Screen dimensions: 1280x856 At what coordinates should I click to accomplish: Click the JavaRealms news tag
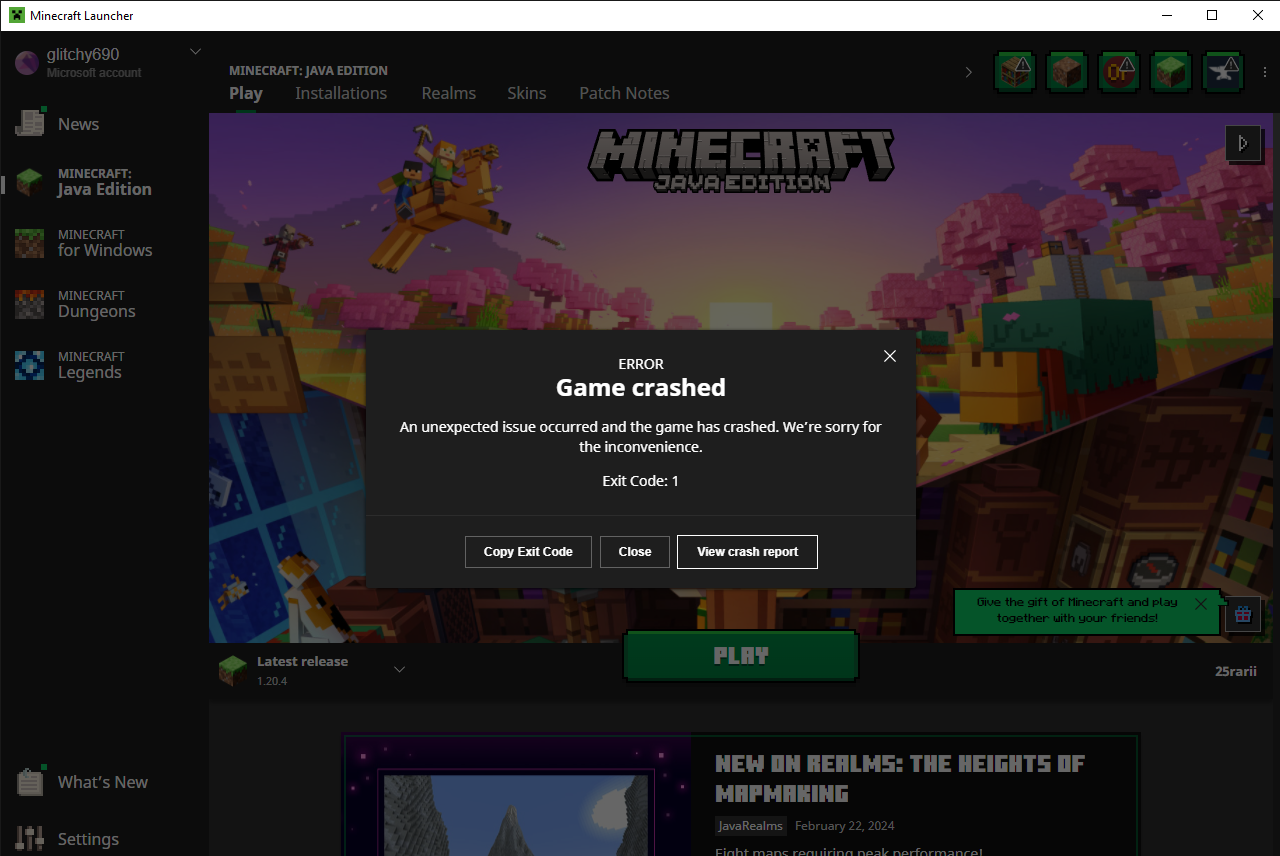tap(751, 826)
